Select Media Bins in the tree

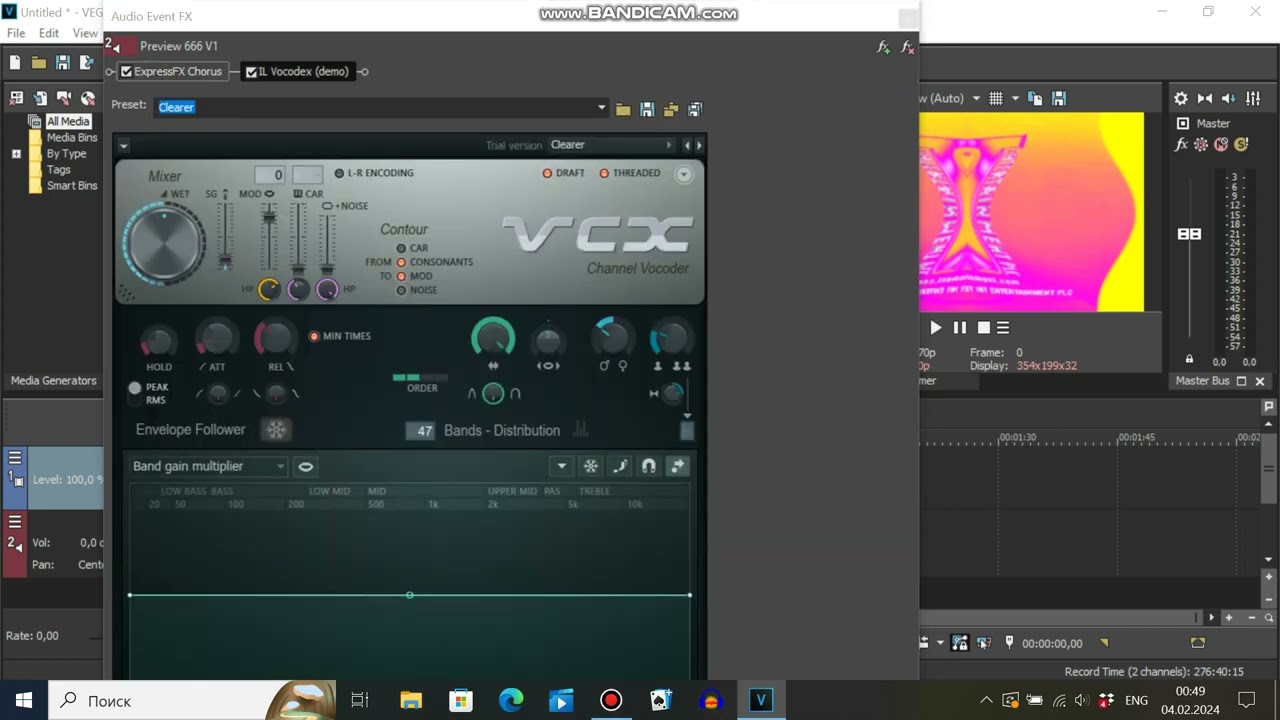[72, 138]
